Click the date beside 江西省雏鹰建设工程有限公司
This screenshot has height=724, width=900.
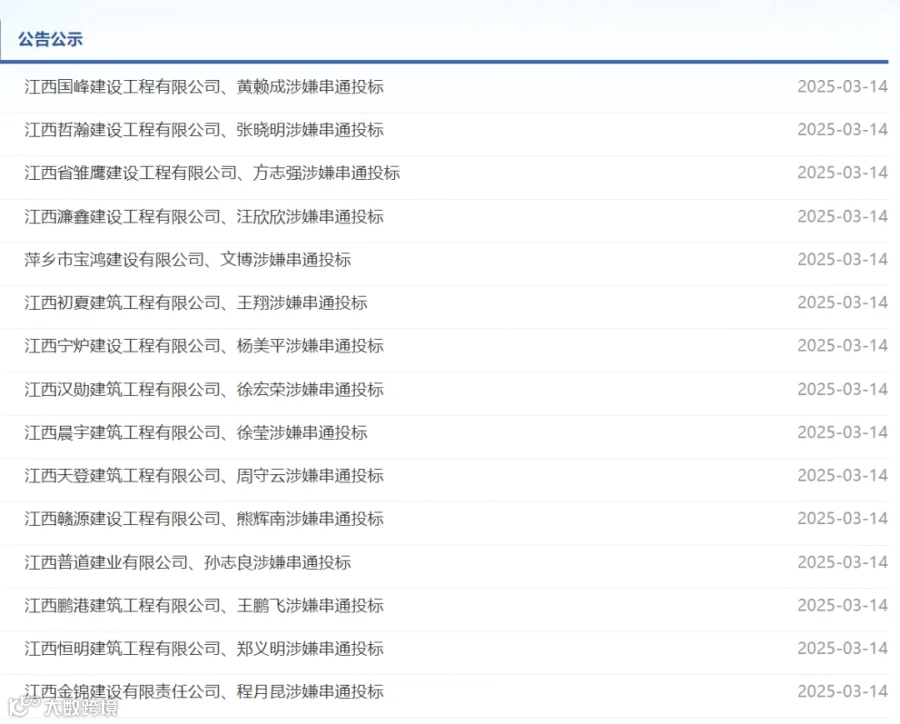point(842,172)
